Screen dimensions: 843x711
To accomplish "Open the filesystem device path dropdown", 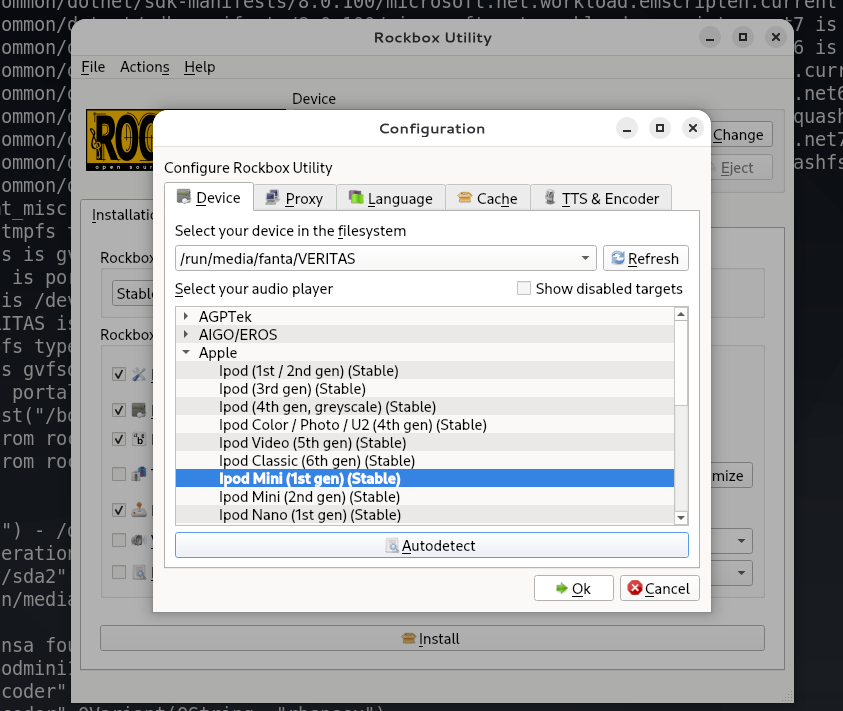I will (585, 258).
